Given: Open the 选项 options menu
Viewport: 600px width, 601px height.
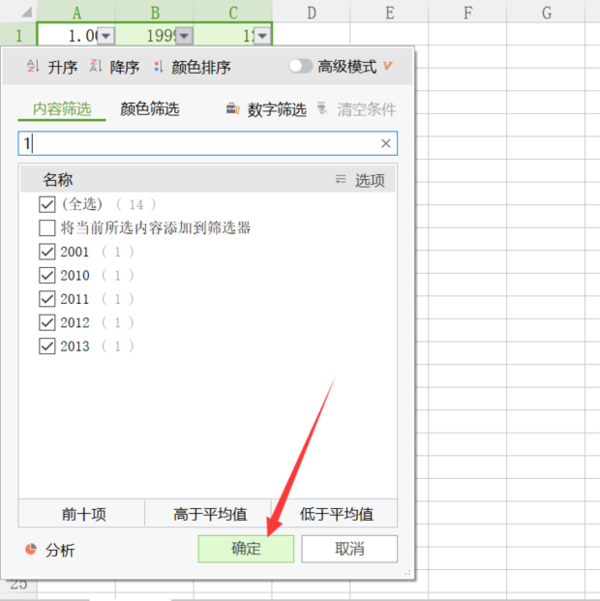Looking at the screenshot, I should (x=370, y=180).
